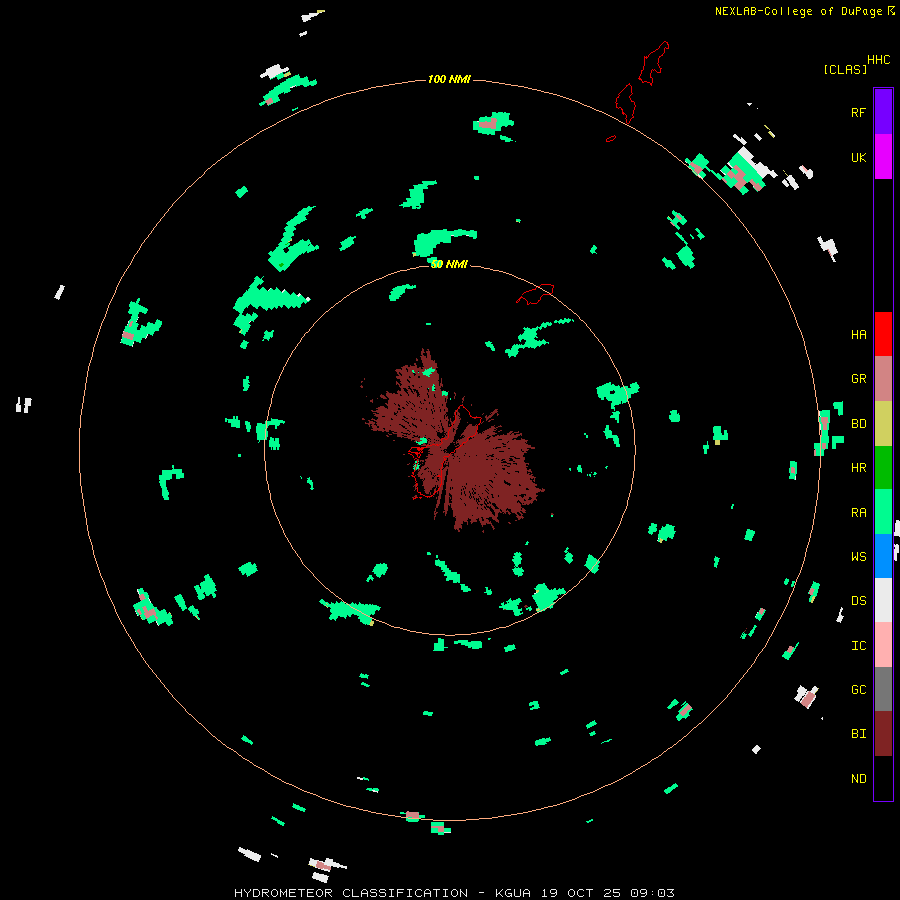Viewport: 900px width, 900px height.
Task: Click the RF purple legend swatch
Action: coord(883,112)
